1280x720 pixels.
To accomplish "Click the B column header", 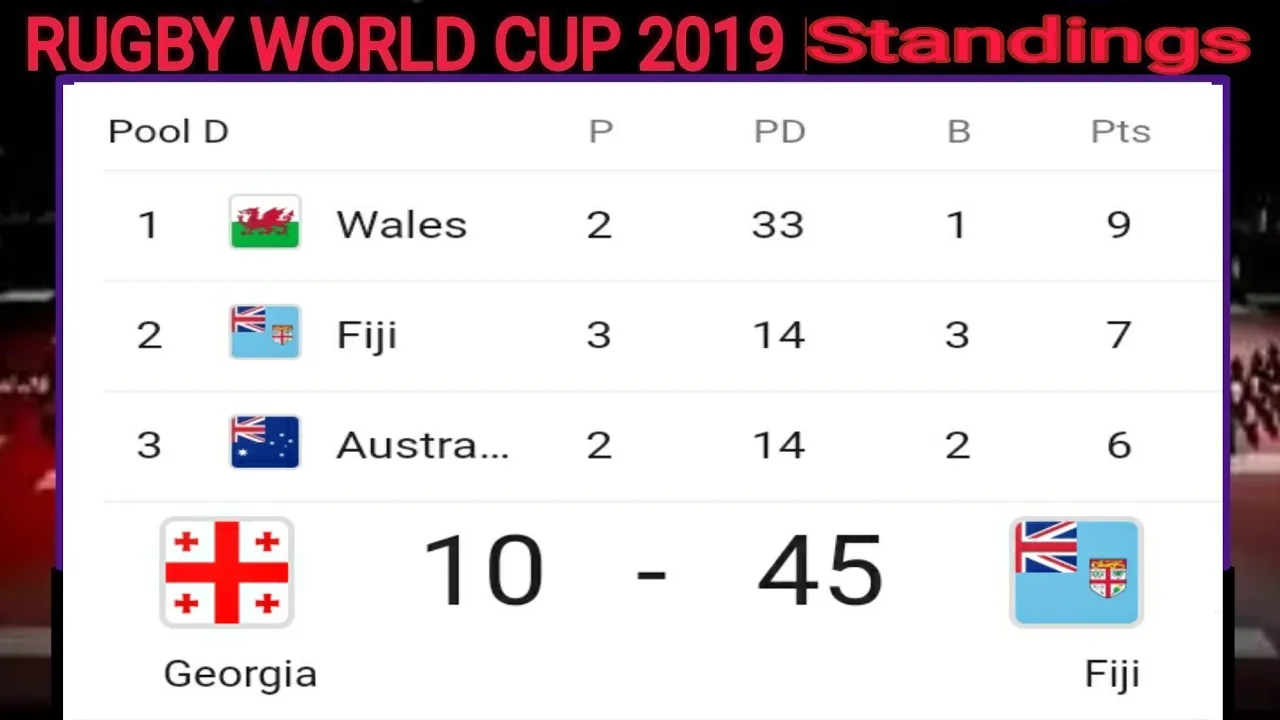I will (x=959, y=131).
